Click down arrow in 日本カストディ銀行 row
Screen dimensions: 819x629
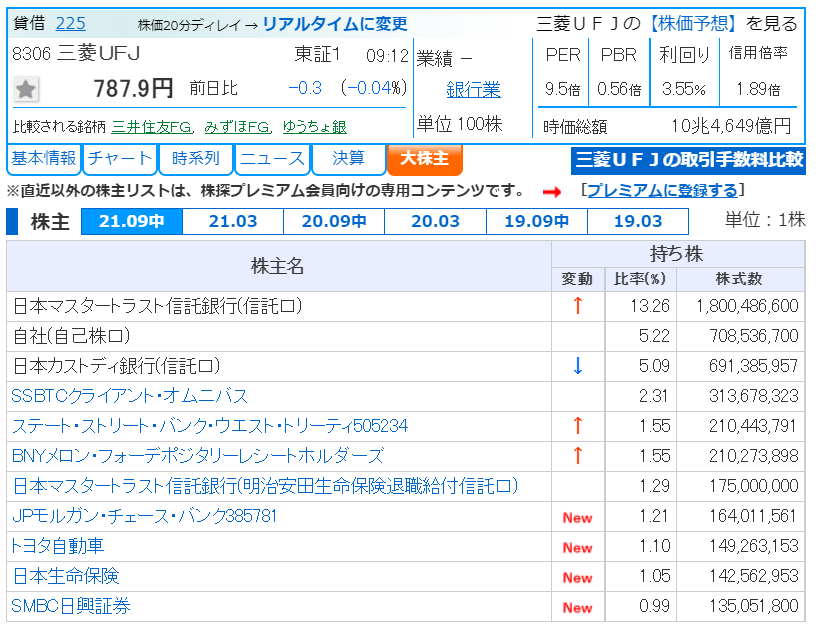click(x=578, y=366)
